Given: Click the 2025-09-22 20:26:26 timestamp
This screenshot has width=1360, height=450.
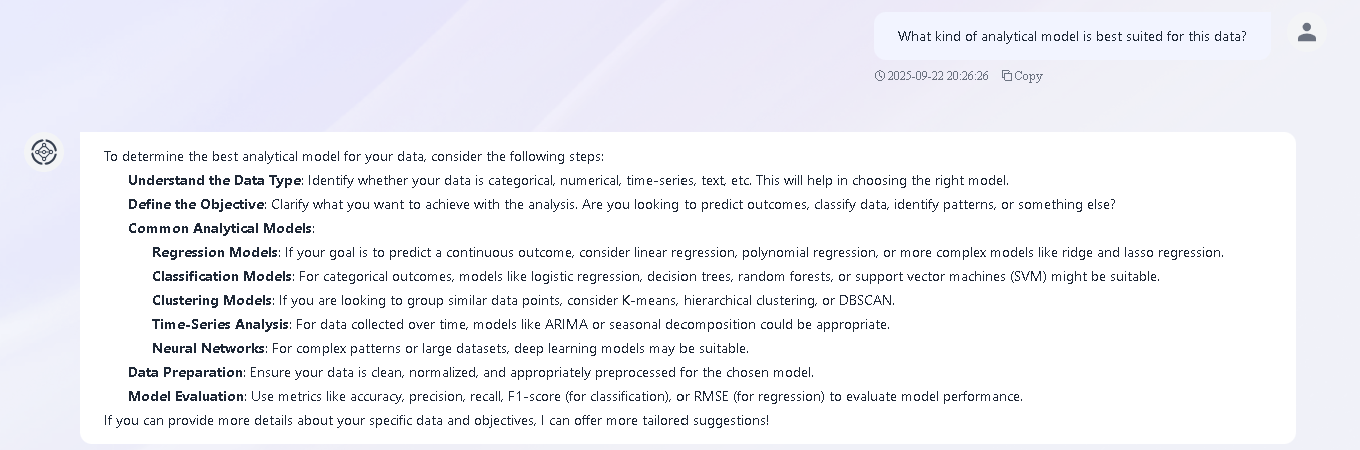Looking at the screenshot, I should click(938, 76).
